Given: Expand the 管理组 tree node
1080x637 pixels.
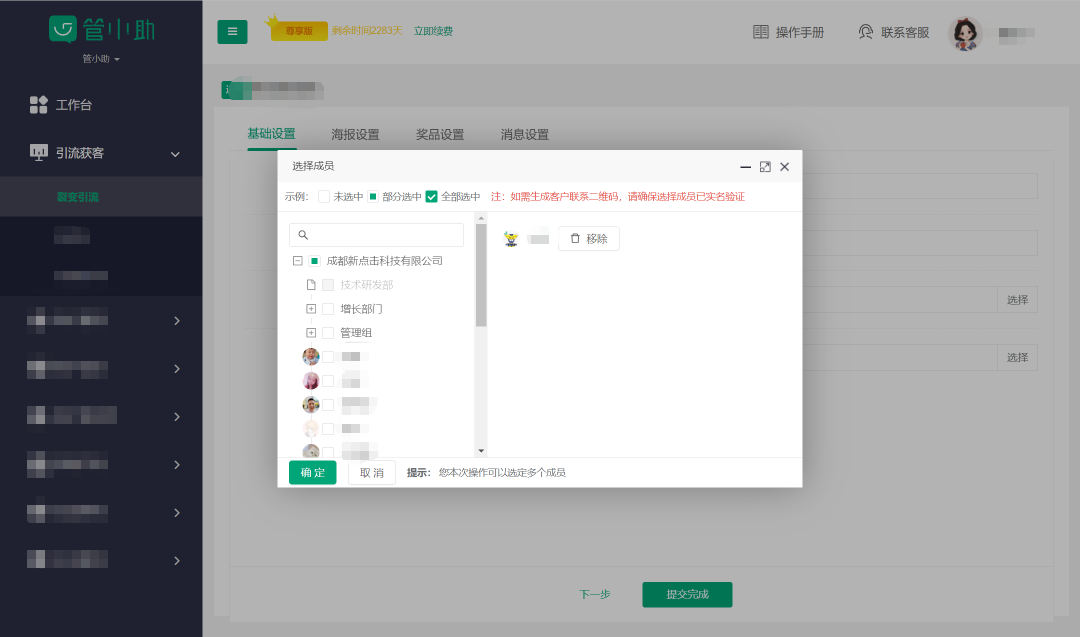Looking at the screenshot, I should click(x=311, y=333).
